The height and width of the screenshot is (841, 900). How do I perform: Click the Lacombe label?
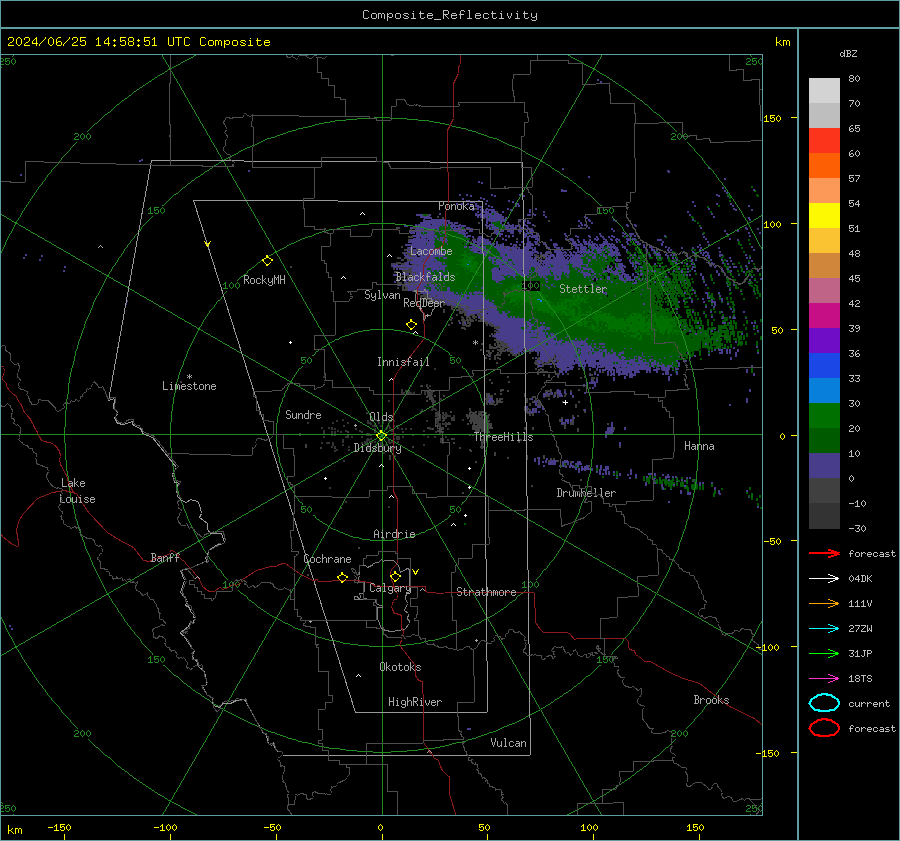[431, 251]
